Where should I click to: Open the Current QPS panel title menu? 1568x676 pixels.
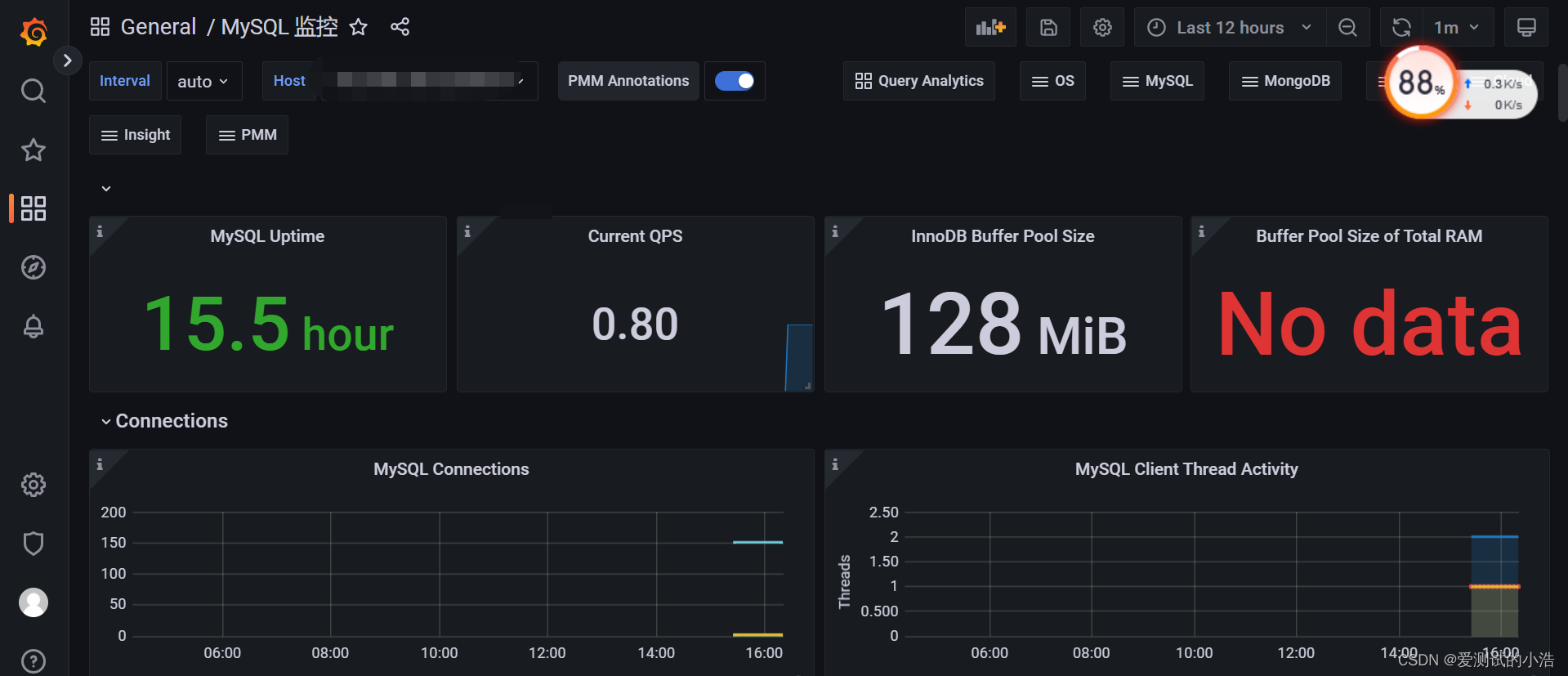(635, 236)
